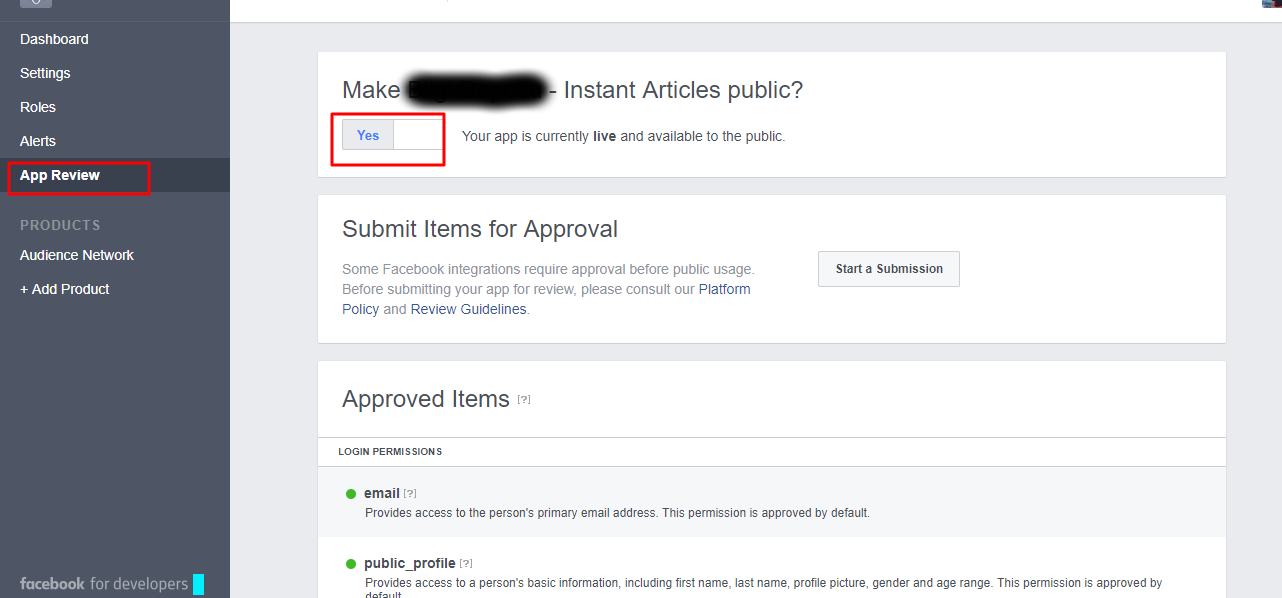The image size is (1282, 598).
Task: Open the Platform Policy link
Action: click(724, 289)
